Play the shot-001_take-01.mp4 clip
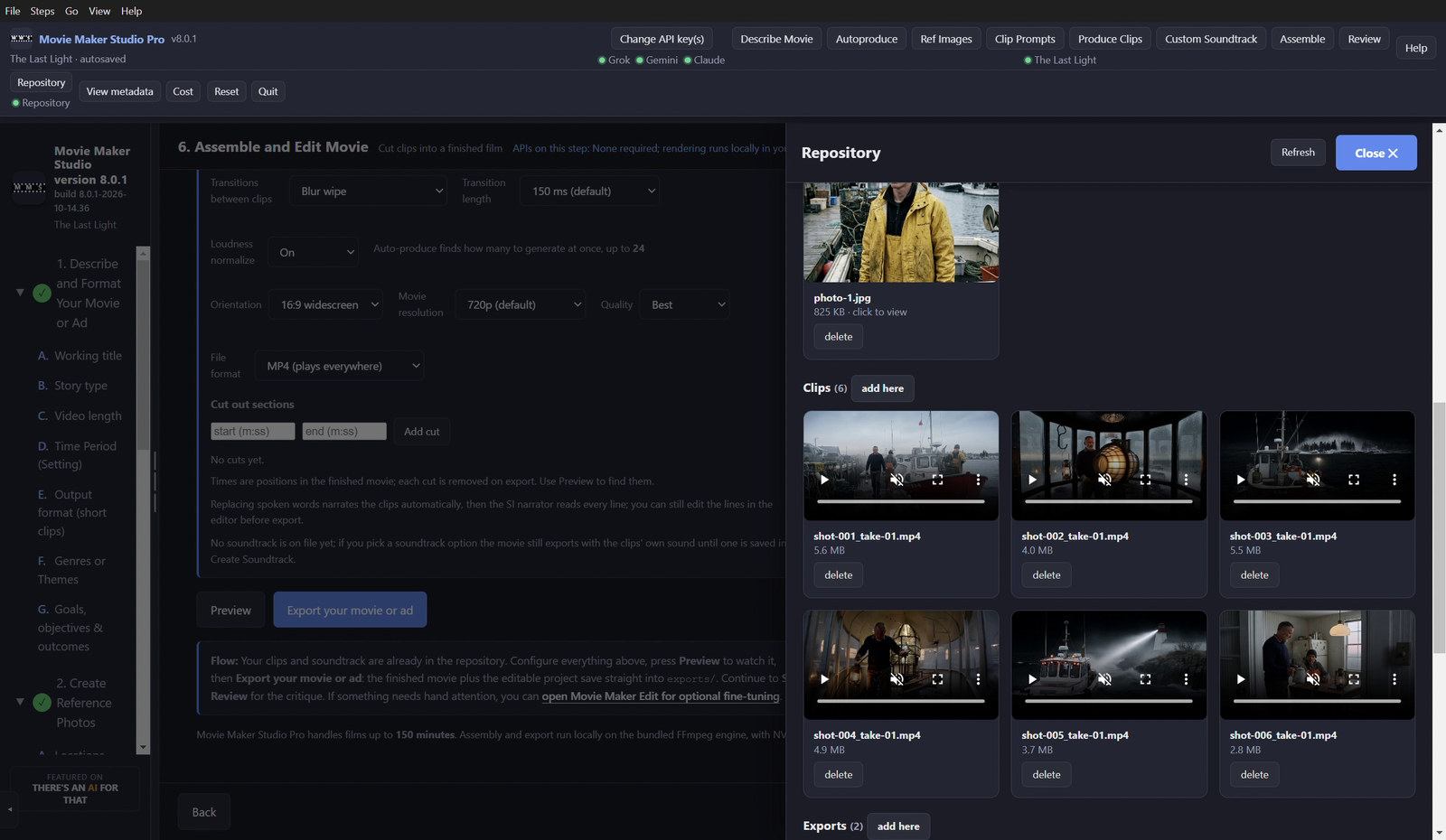1446x840 pixels. 824,480
